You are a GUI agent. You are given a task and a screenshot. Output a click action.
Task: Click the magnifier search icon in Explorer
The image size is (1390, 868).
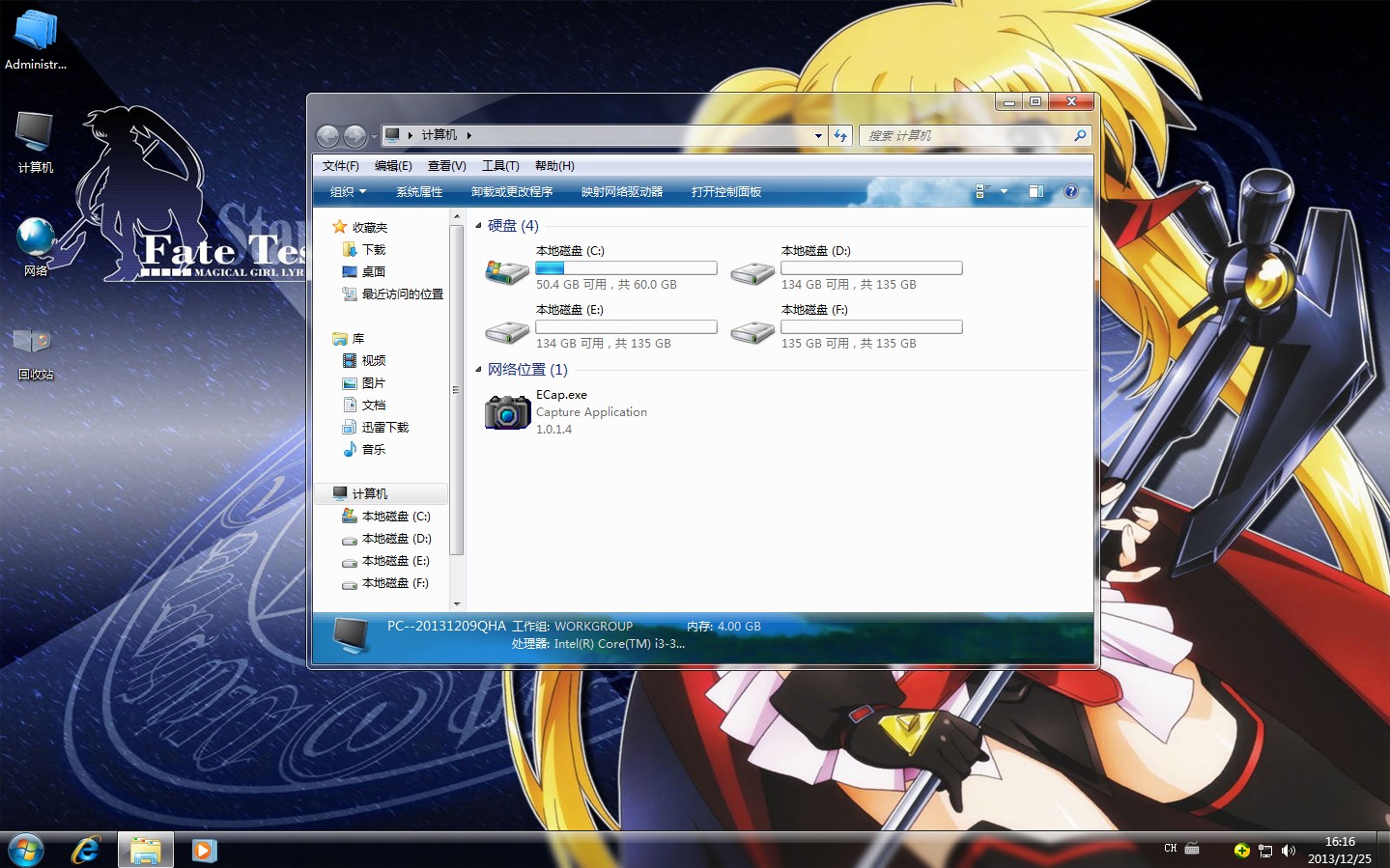1081,136
